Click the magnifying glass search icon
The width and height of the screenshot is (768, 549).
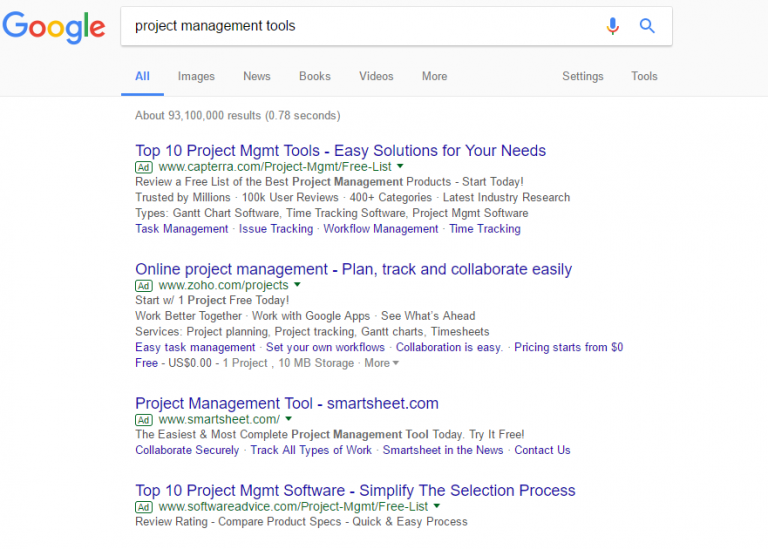click(x=647, y=25)
